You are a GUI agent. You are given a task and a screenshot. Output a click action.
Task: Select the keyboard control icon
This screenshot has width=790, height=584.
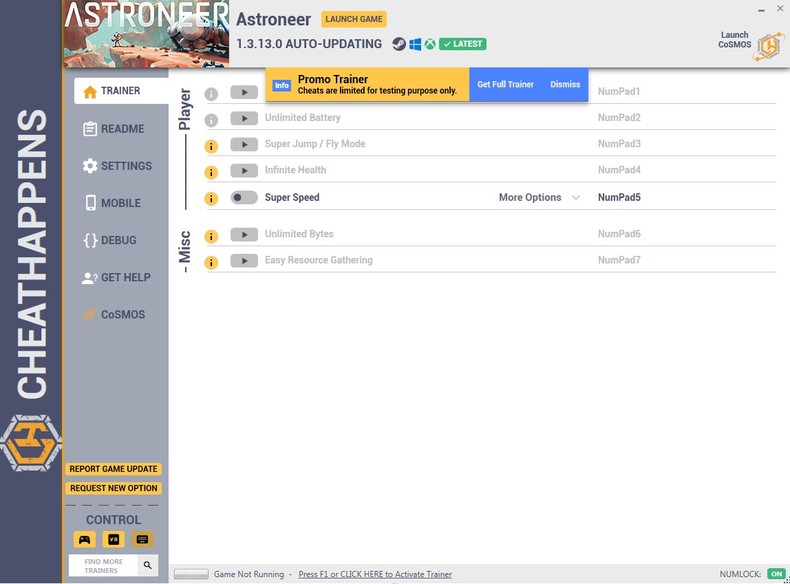[142, 540]
